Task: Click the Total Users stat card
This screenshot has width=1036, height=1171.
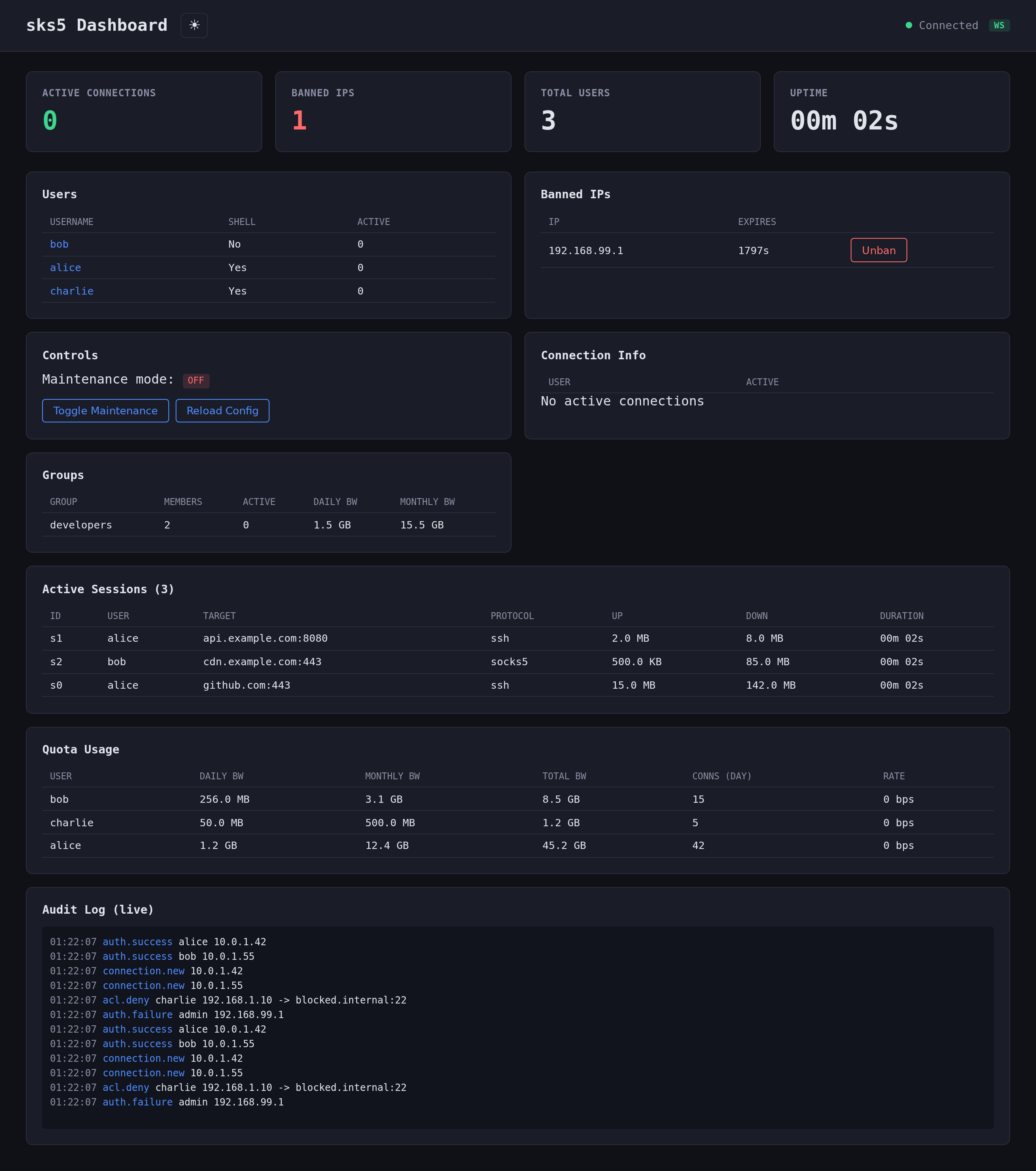Action: click(642, 112)
